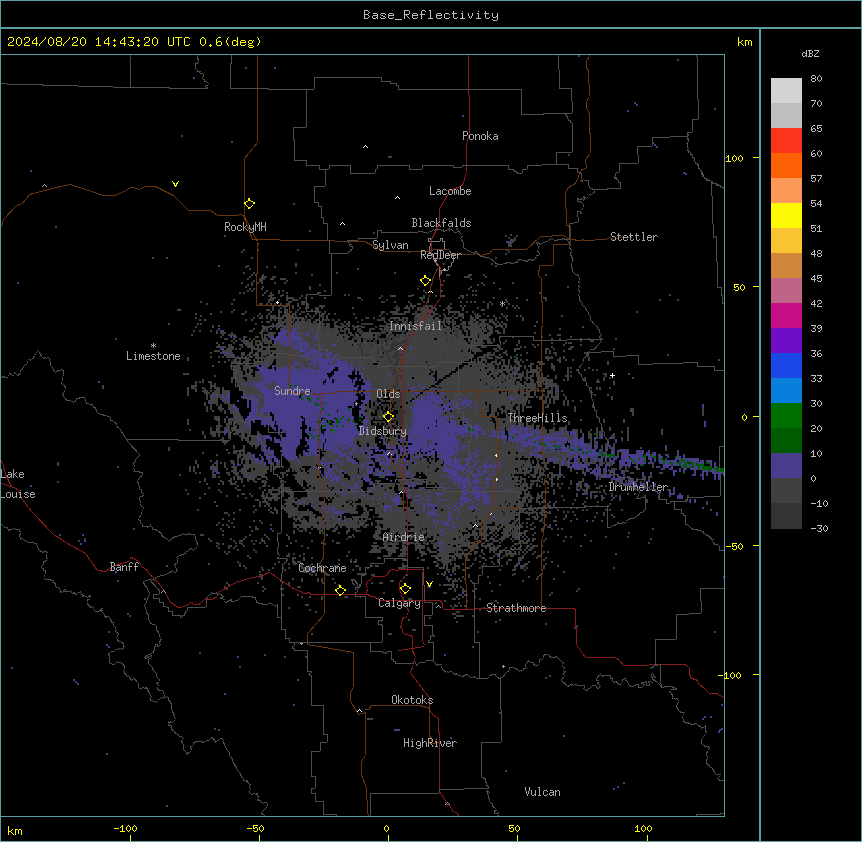This screenshot has width=862, height=842.
Task: Click the Okotoks city label
Action: point(412,700)
